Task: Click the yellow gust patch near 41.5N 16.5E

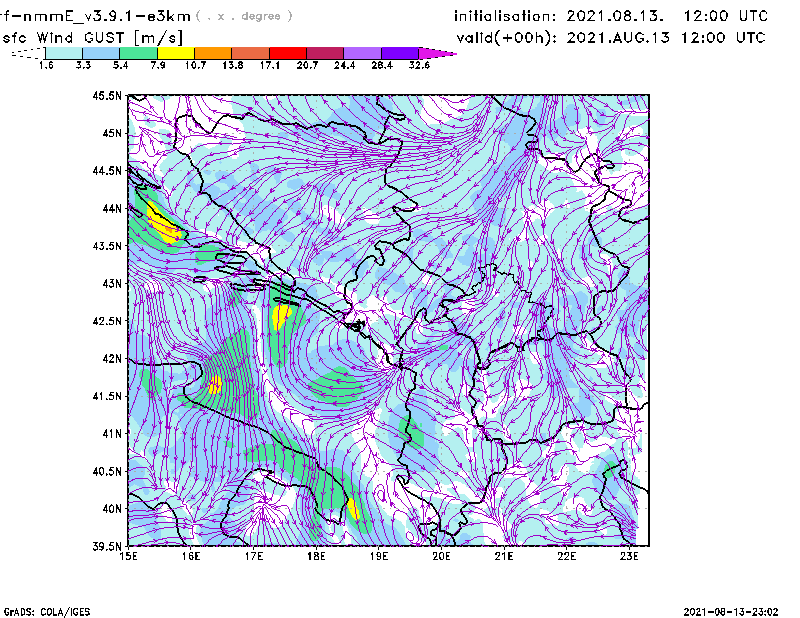Action: (215, 384)
